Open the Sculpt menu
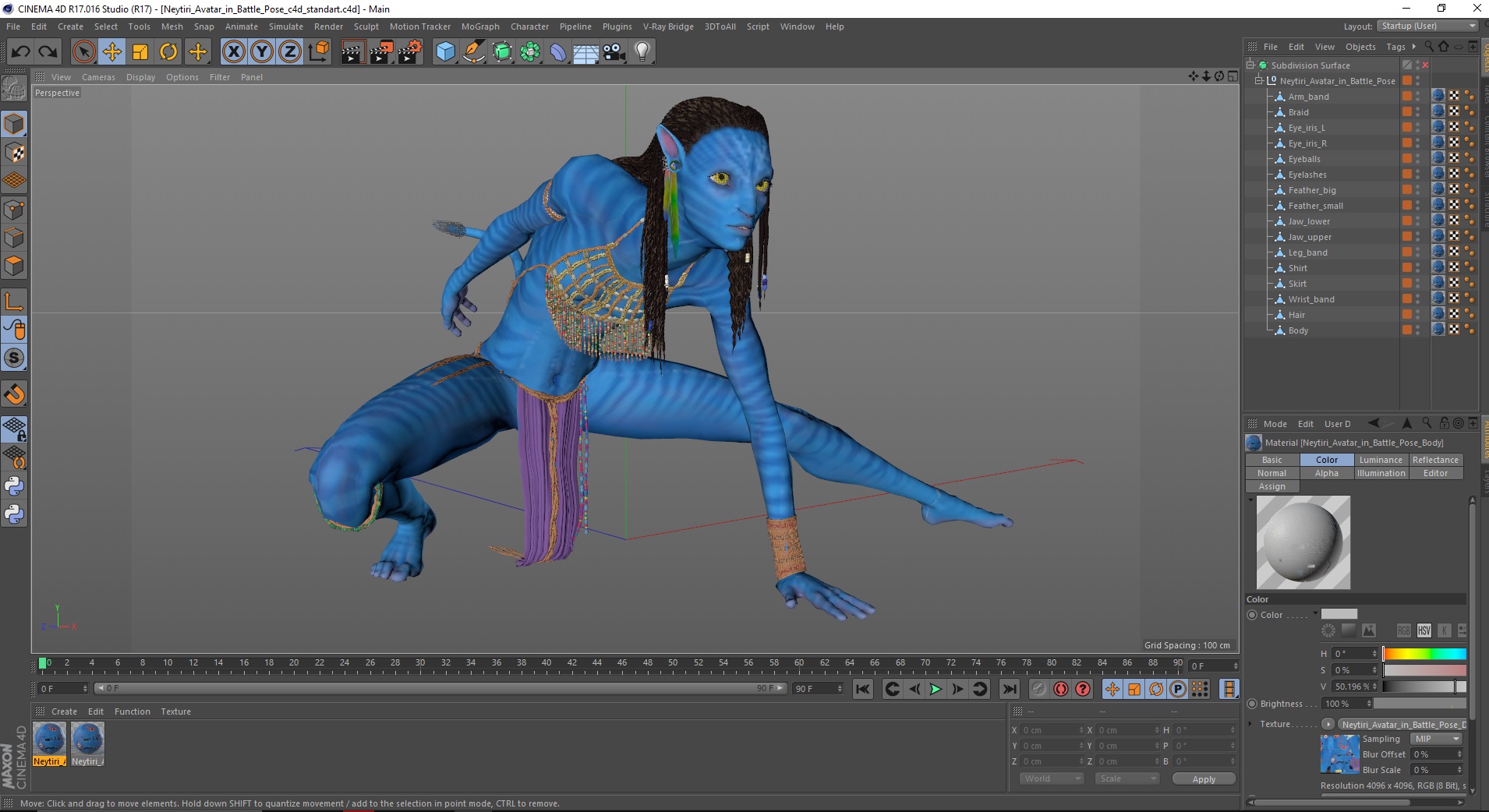The width and height of the screenshot is (1489, 812). tap(366, 26)
